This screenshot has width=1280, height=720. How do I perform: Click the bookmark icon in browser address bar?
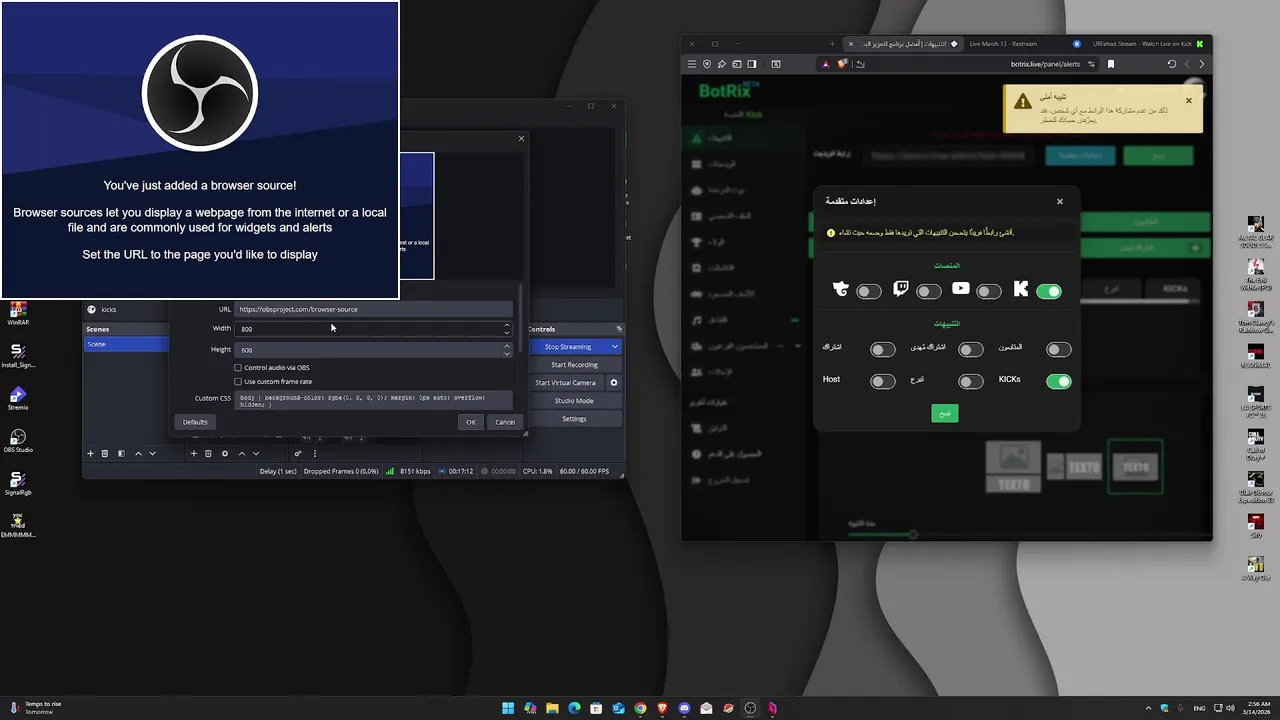(x=1111, y=64)
